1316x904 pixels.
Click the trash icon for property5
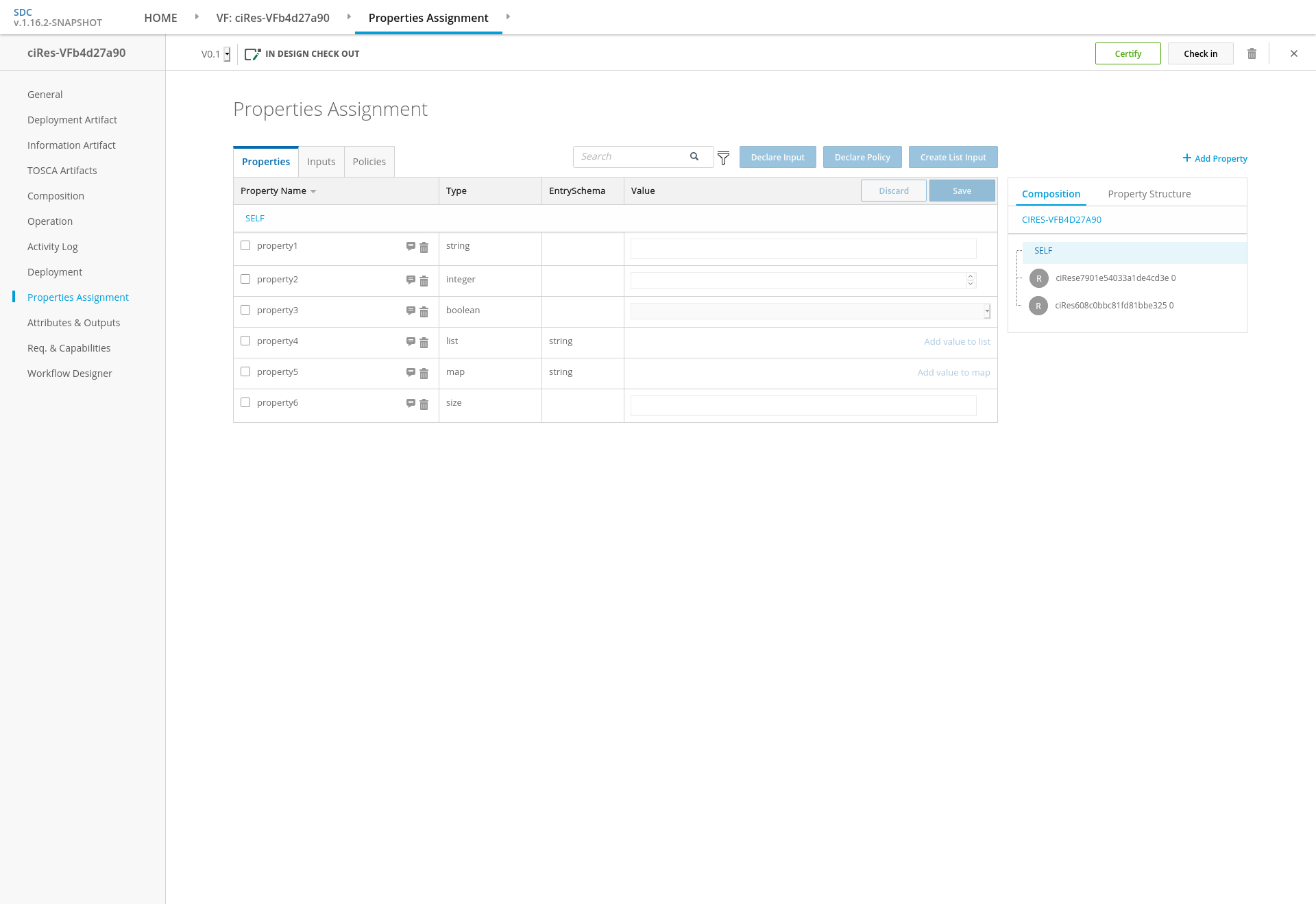point(424,374)
